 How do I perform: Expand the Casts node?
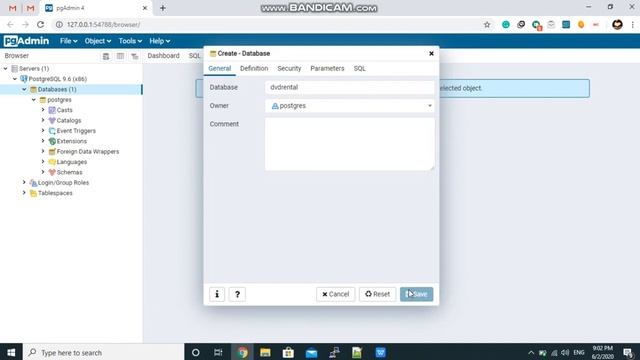tap(43, 110)
